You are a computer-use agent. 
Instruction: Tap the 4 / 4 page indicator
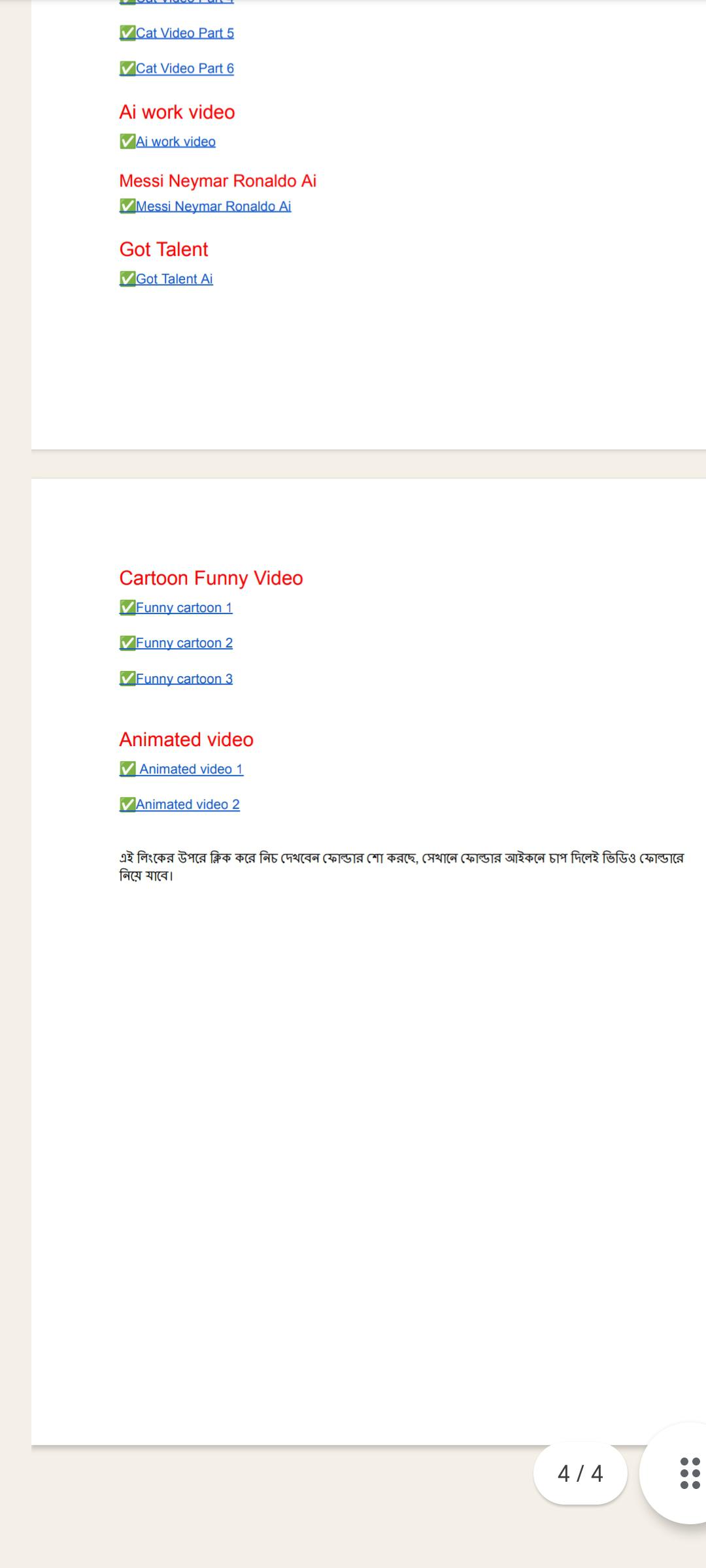tap(580, 1473)
